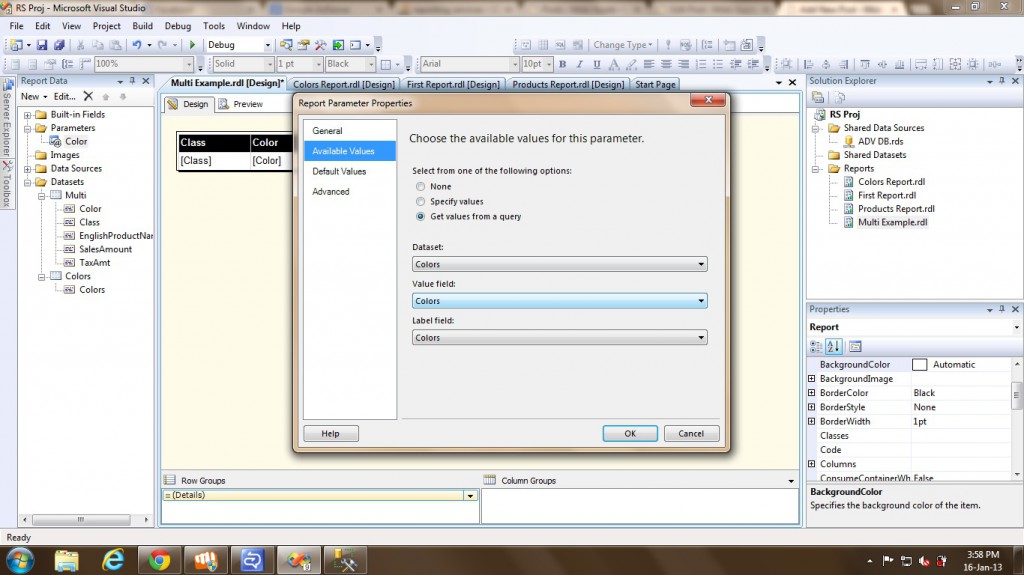This screenshot has width=1024, height=575.
Task: Open the Debug menu
Action: coord(177,26)
